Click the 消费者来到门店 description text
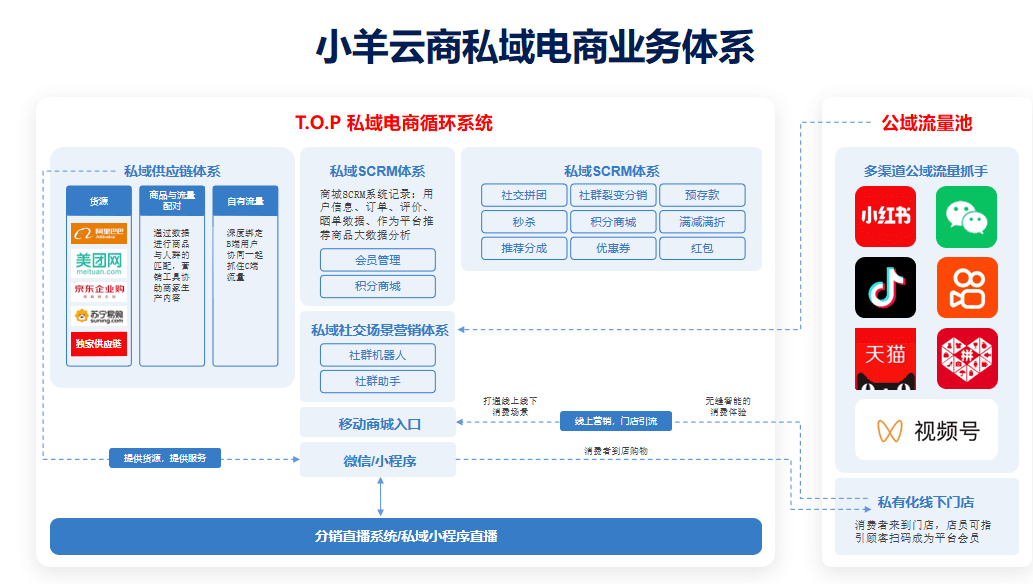 tap(923, 531)
